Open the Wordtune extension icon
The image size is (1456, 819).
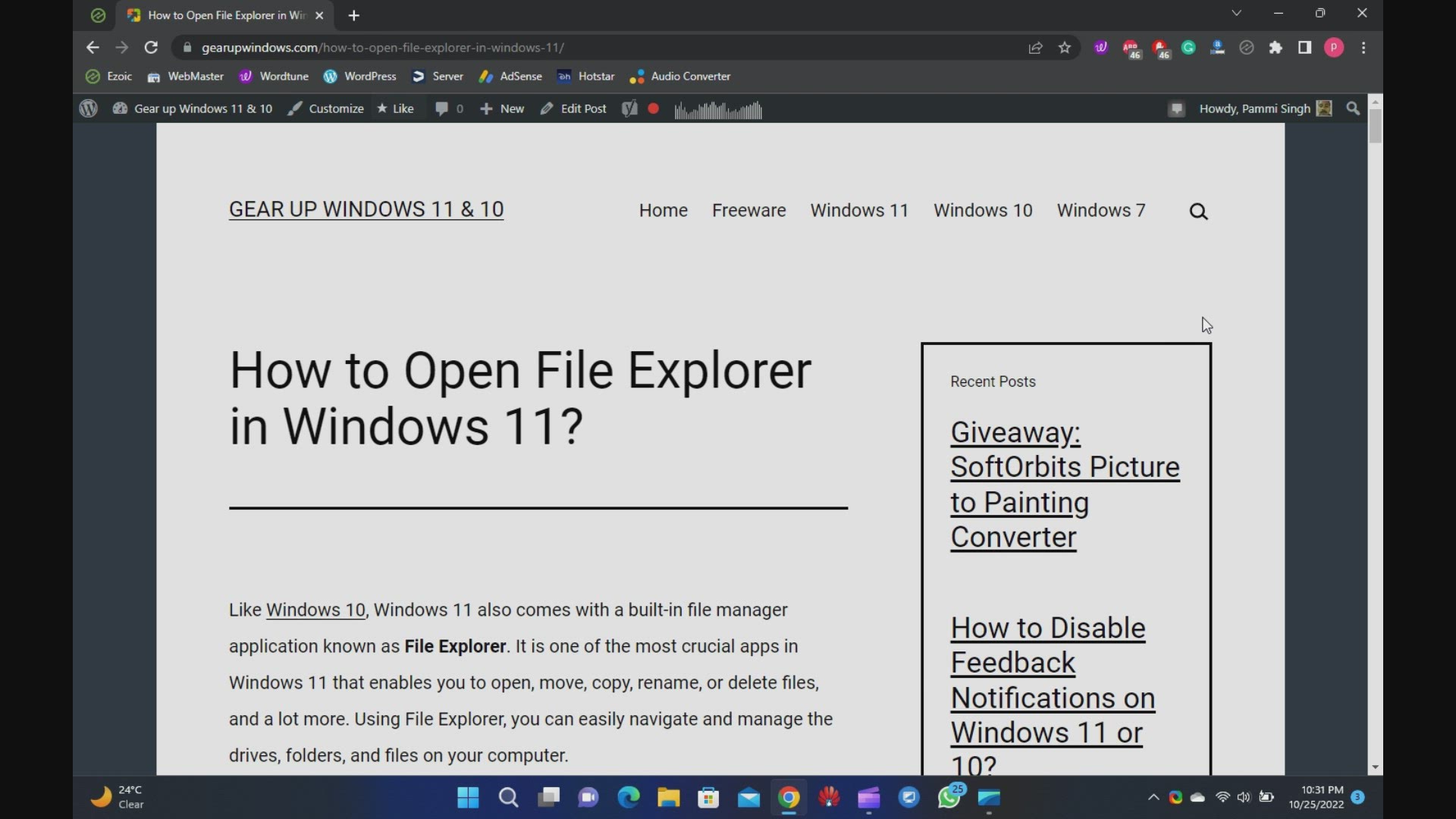click(1101, 48)
